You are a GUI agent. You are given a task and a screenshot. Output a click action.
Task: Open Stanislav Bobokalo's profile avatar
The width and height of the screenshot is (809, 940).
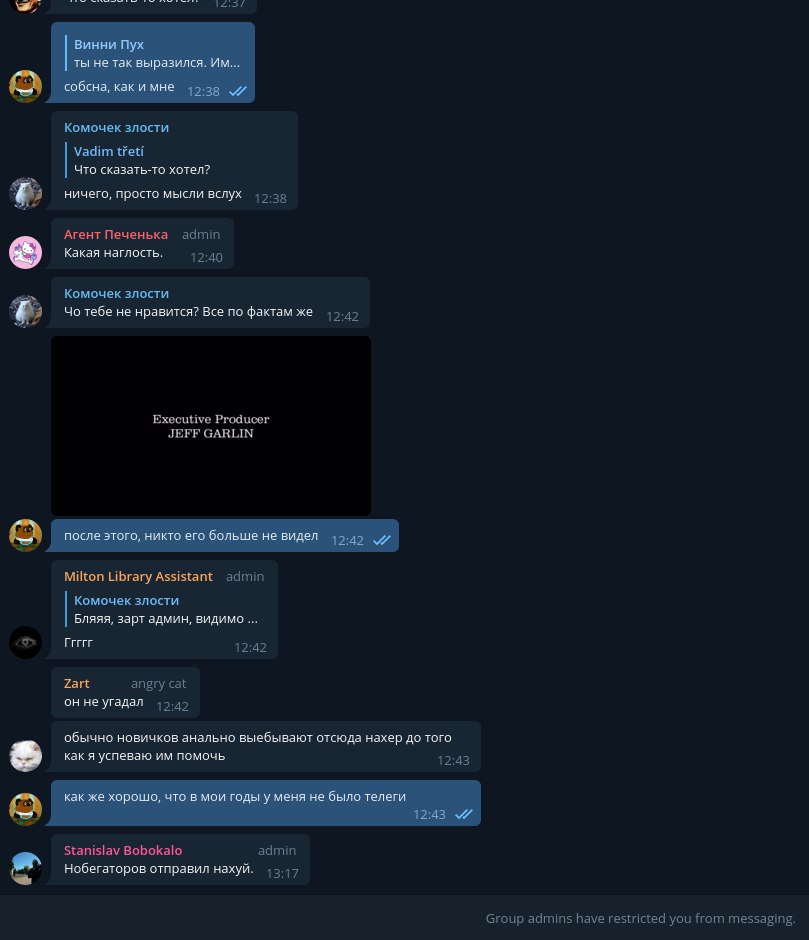tap(25, 869)
